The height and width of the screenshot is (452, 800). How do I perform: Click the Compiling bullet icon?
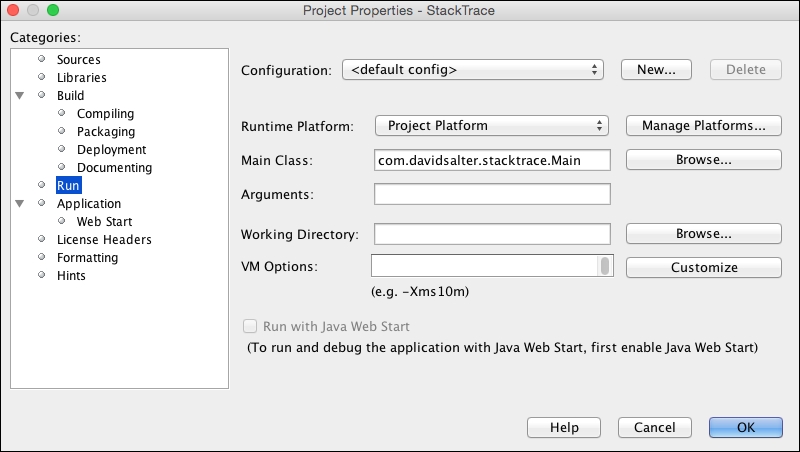[x=62, y=113]
